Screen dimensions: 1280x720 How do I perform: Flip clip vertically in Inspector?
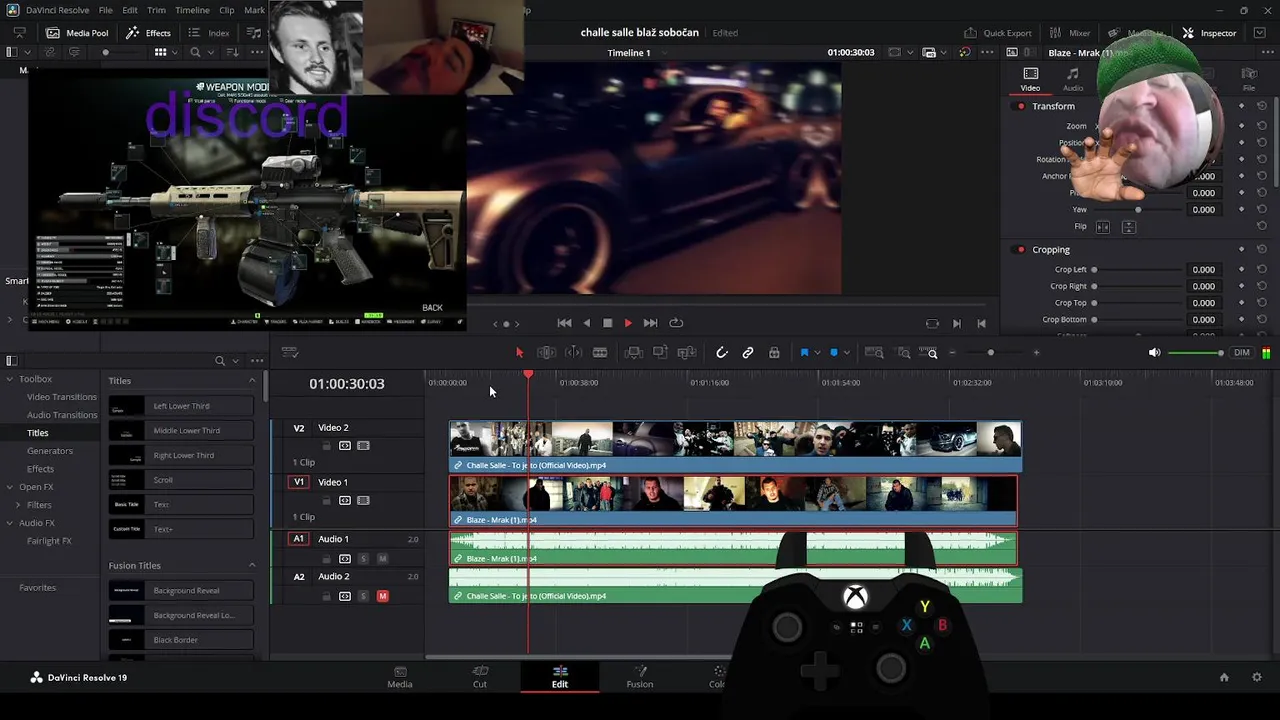pos(1128,227)
